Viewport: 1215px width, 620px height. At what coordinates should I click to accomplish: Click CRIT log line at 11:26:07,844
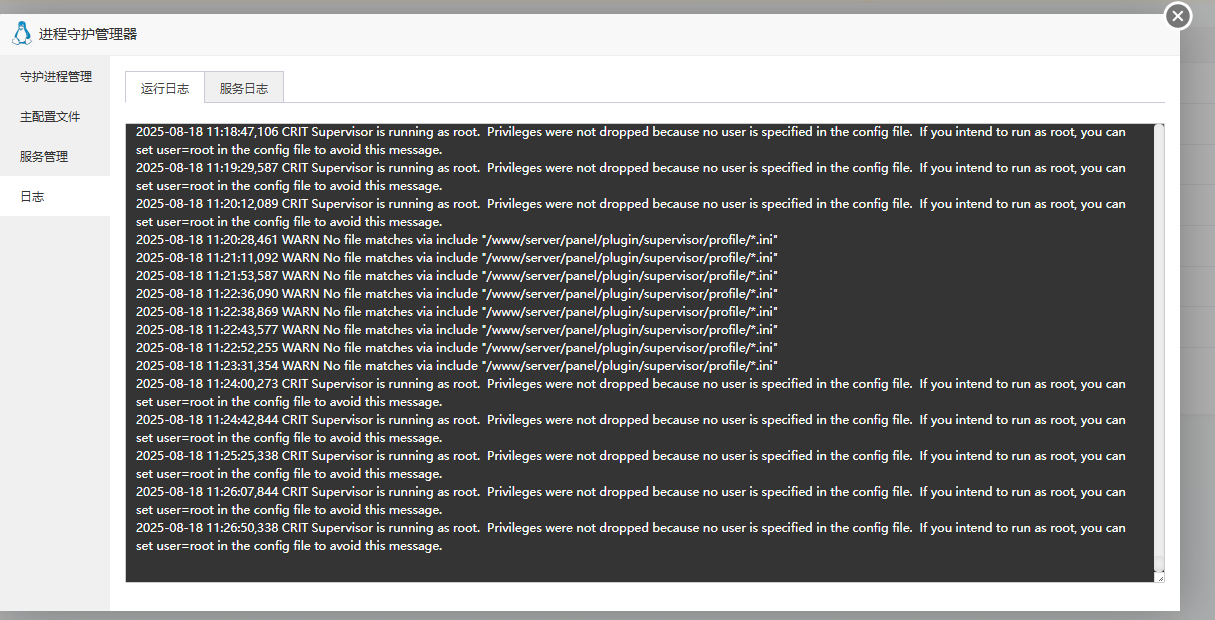(631, 501)
